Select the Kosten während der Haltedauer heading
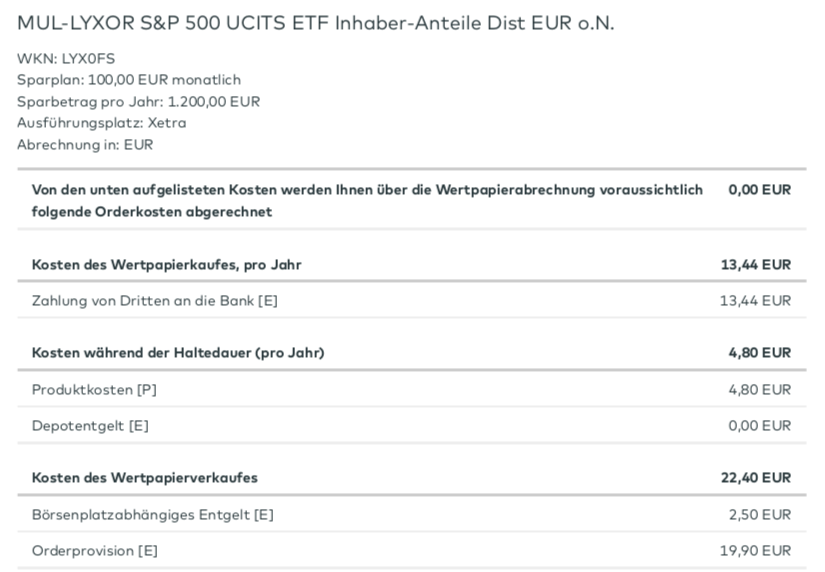The image size is (825, 572). point(178,353)
